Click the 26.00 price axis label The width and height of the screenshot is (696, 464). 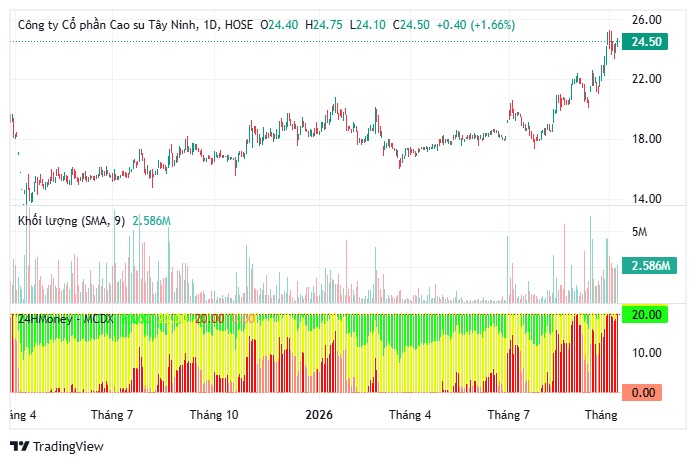click(x=647, y=20)
